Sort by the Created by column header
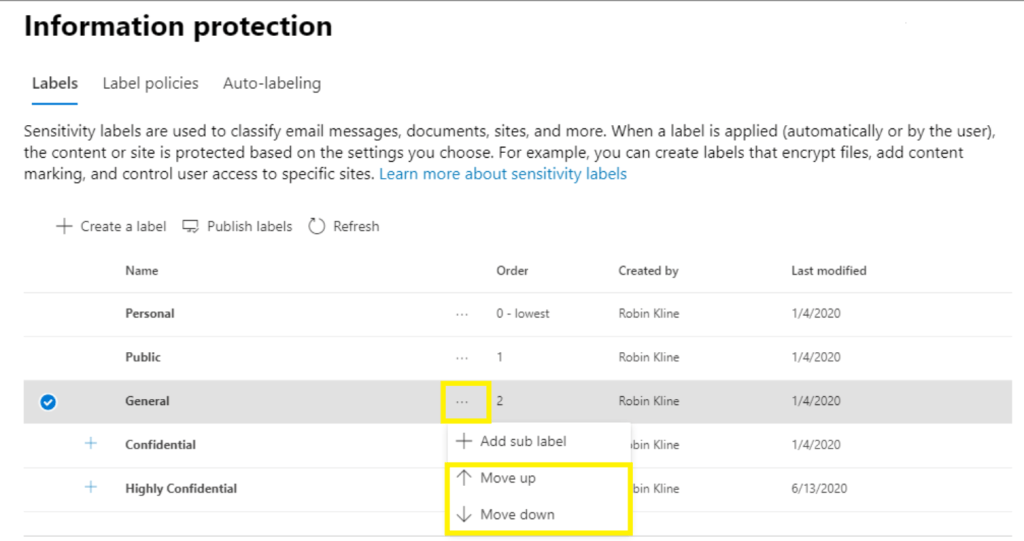Screen dimensions: 1024x541 [648, 270]
